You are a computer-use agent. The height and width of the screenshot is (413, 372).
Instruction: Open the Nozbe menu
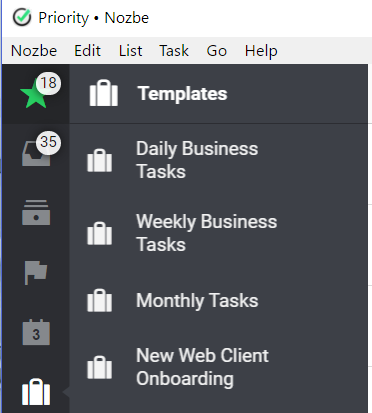tap(34, 51)
